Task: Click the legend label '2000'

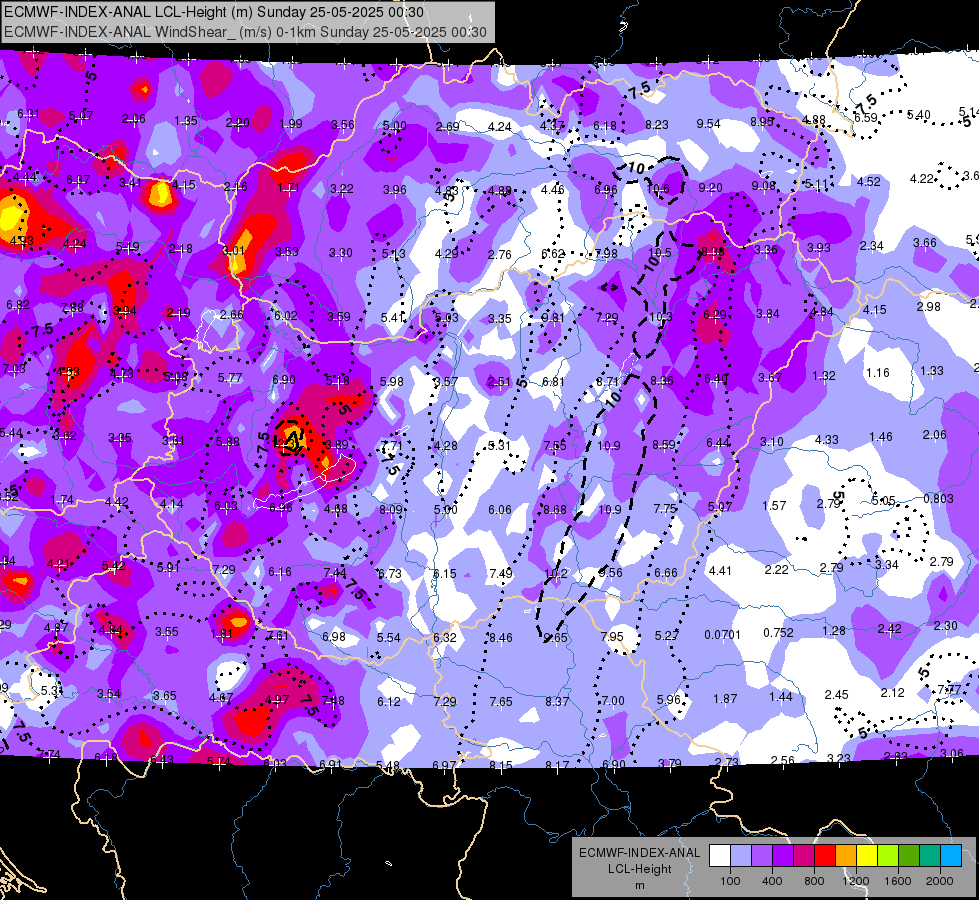Action: [940, 881]
